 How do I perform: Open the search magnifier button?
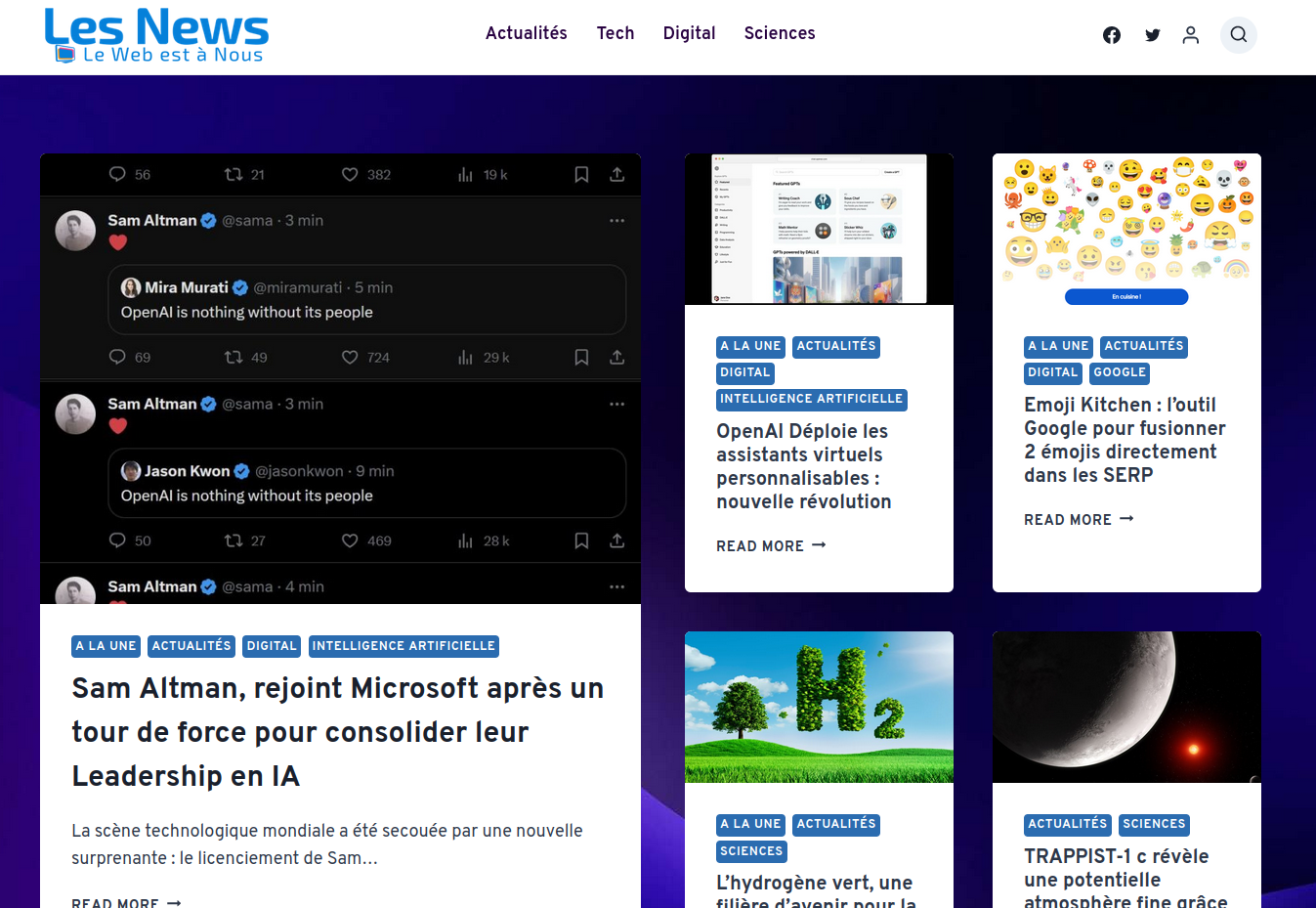(1239, 35)
